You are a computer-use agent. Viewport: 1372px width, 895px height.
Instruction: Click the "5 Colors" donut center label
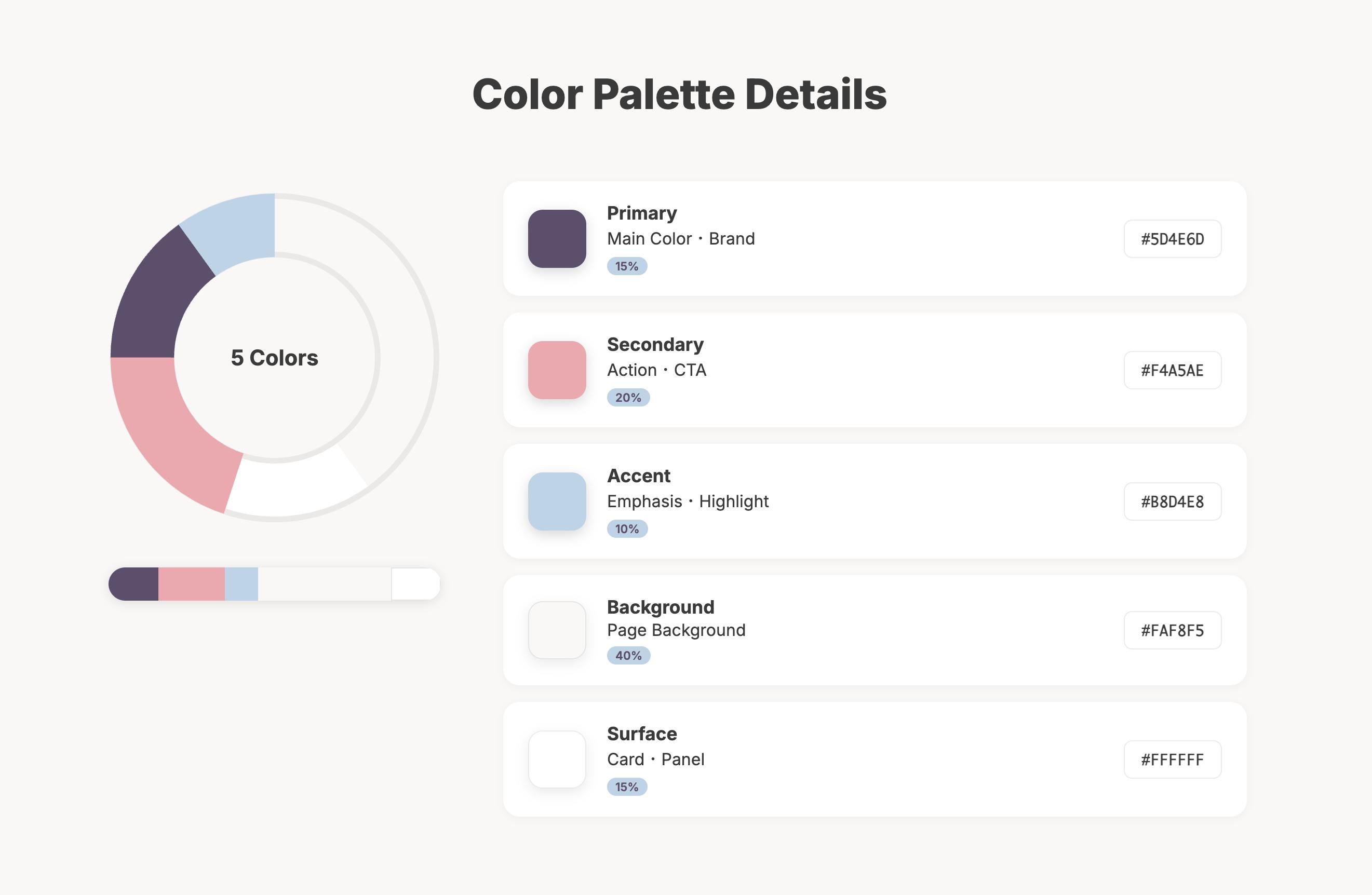tap(274, 358)
